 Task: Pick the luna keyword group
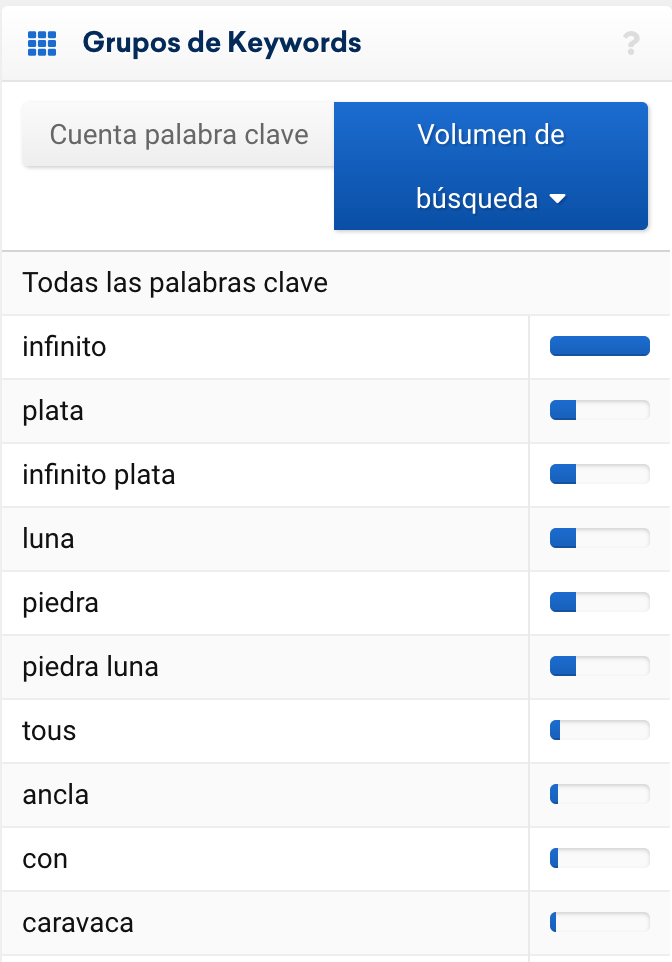pos(265,539)
